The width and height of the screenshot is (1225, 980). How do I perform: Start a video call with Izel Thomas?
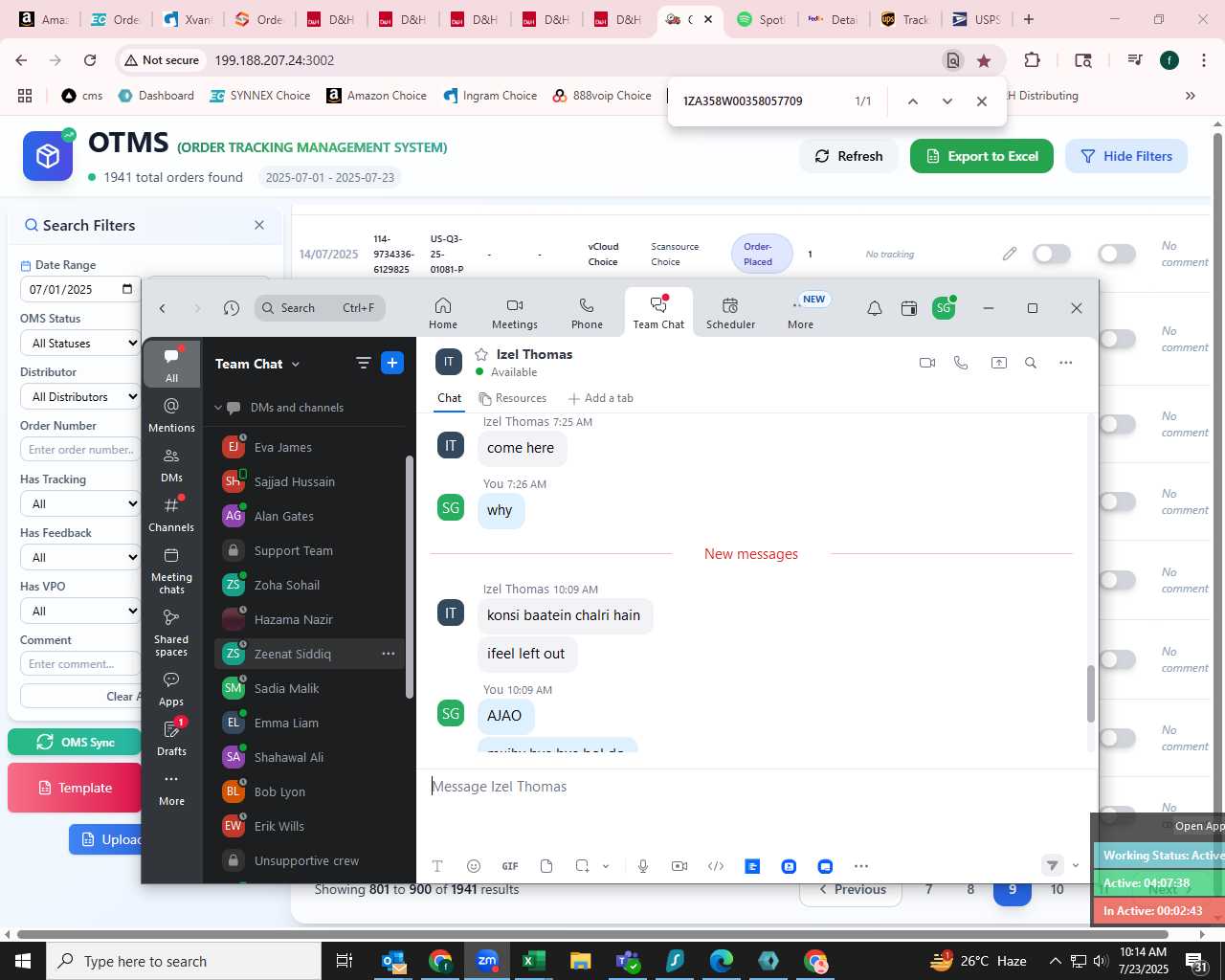coord(926,363)
